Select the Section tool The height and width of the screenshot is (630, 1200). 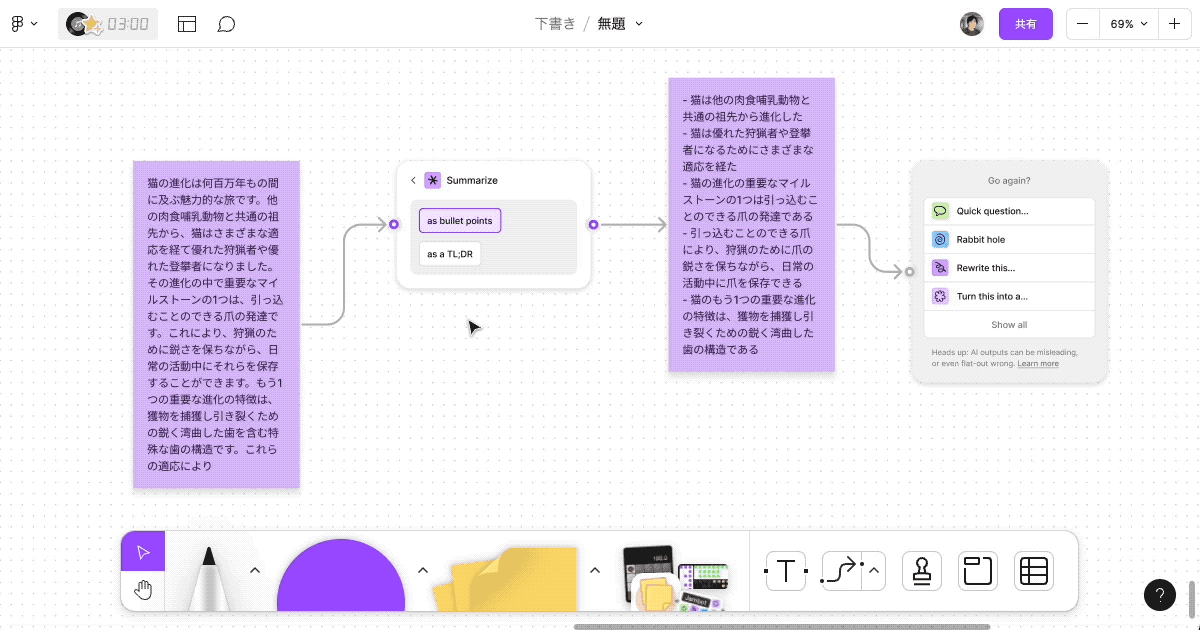(x=977, y=571)
